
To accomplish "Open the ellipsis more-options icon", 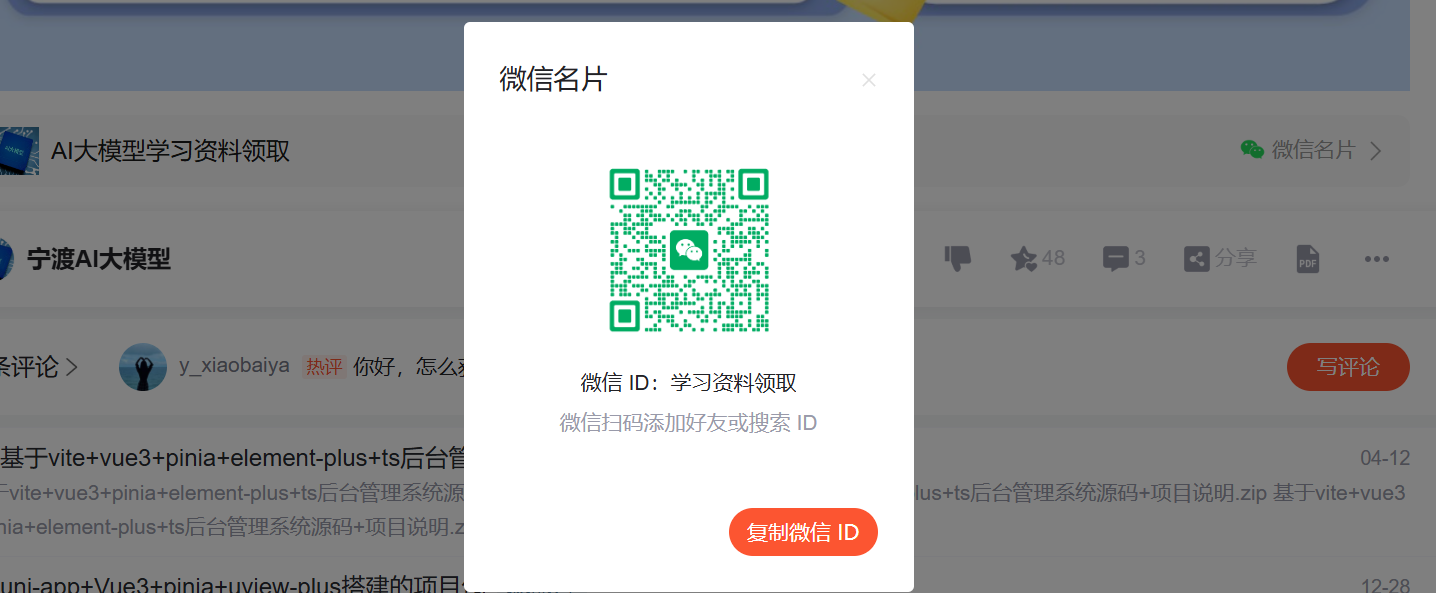I will 1376,258.
